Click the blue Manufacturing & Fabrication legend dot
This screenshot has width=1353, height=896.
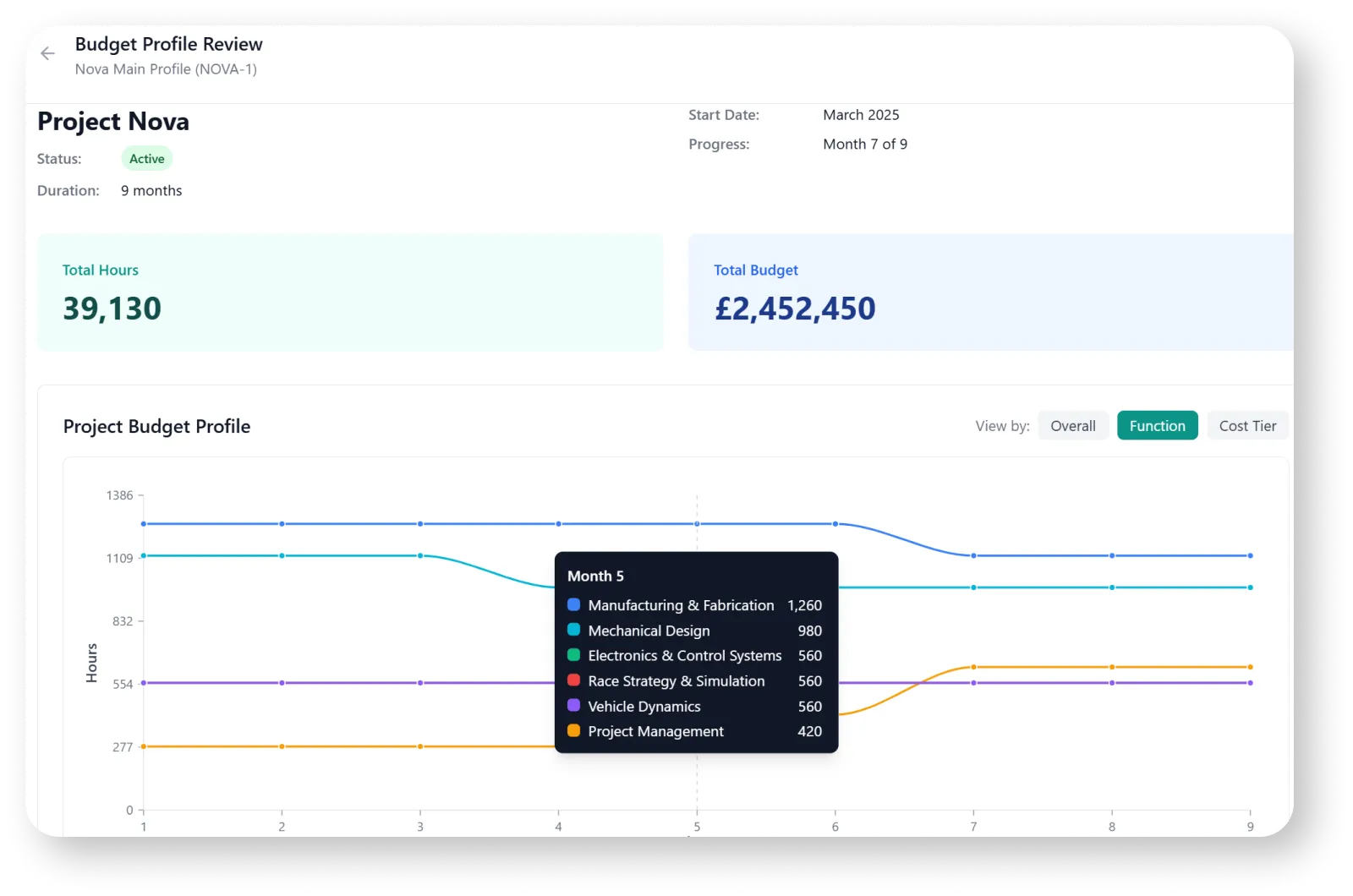[x=572, y=604]
